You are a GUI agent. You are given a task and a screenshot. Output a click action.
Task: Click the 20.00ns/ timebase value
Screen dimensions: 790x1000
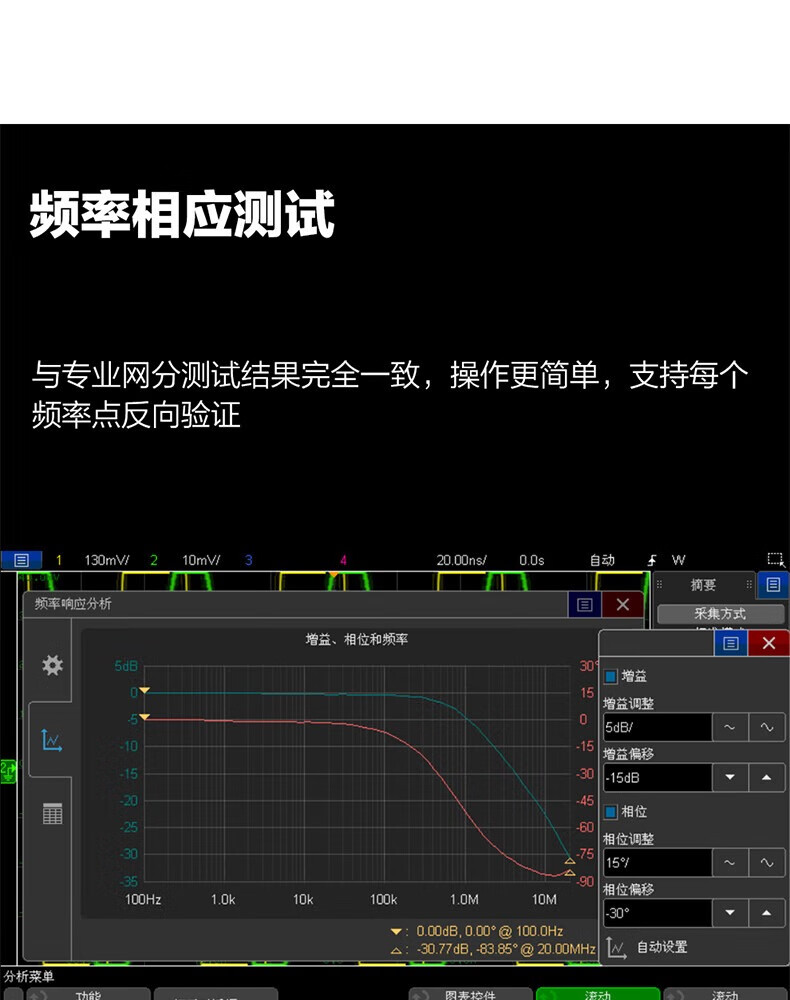pyautogui.click(x=461, y=560)
